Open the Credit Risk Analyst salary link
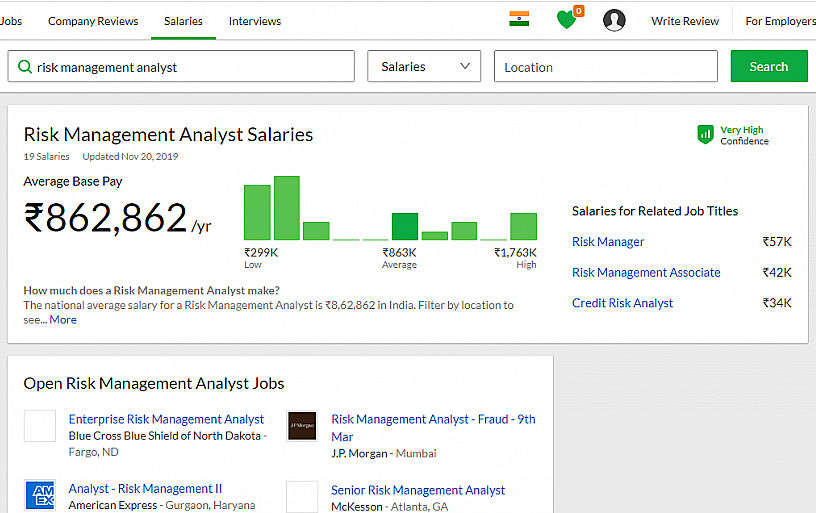 pos(622,303)
